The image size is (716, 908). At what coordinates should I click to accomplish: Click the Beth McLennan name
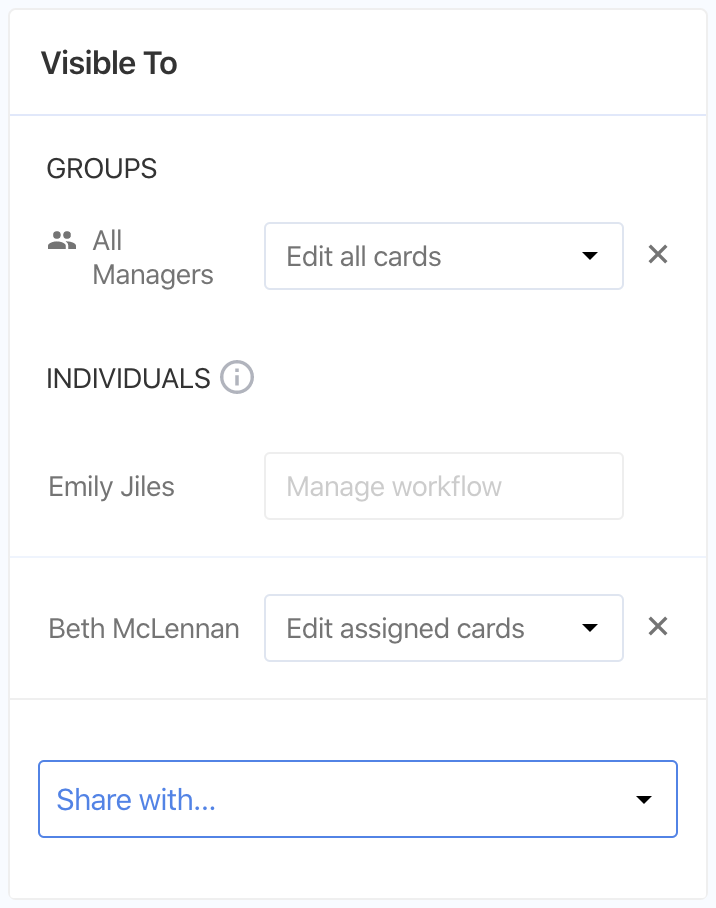pyautogui.click(x=144, y=629)
